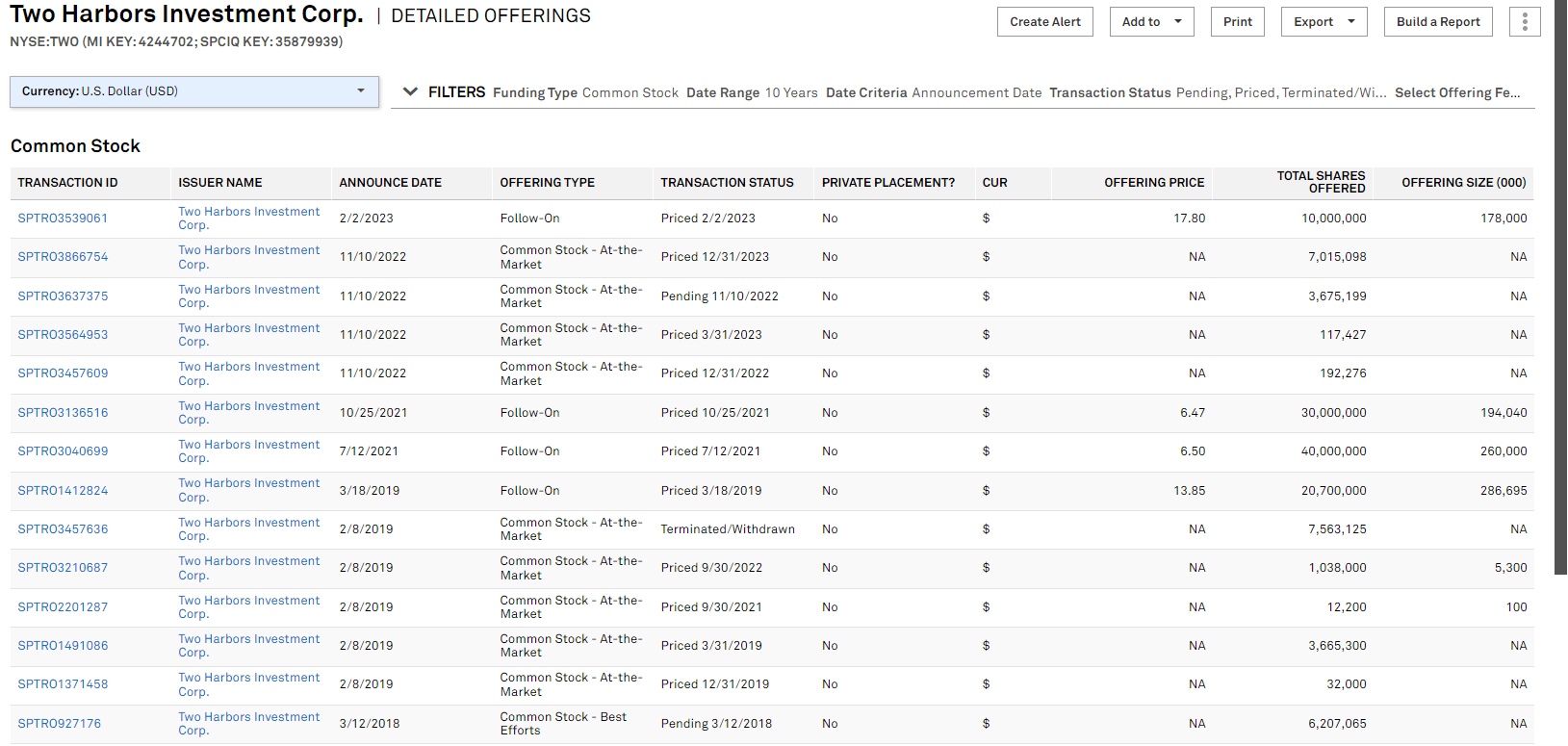Open transaction SPTR03136516 link
1568x746 pixels.
pos(63,413)
